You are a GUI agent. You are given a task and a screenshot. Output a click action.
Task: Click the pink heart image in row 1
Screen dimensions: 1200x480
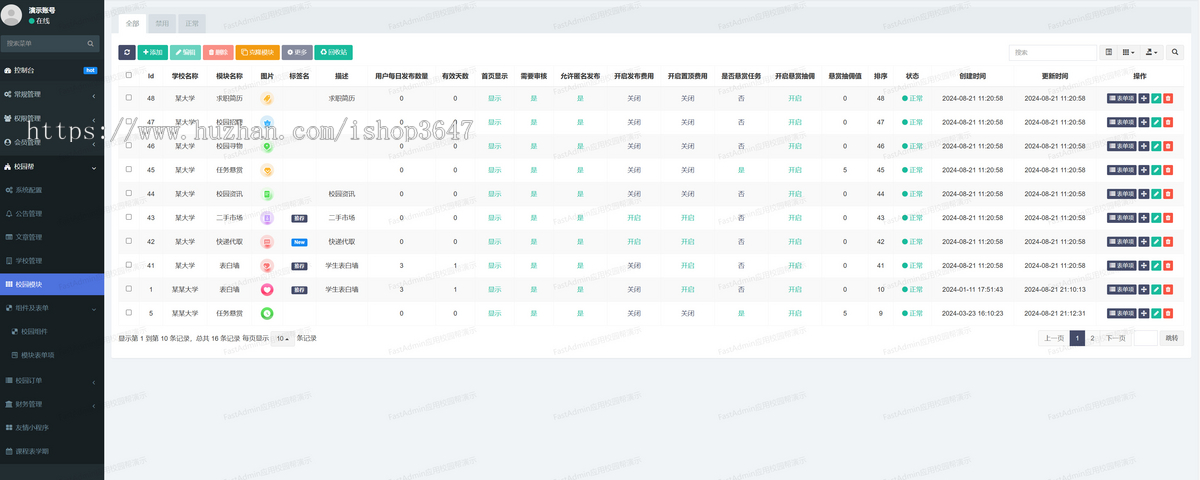pyautogui.click(x=267, y=290)
